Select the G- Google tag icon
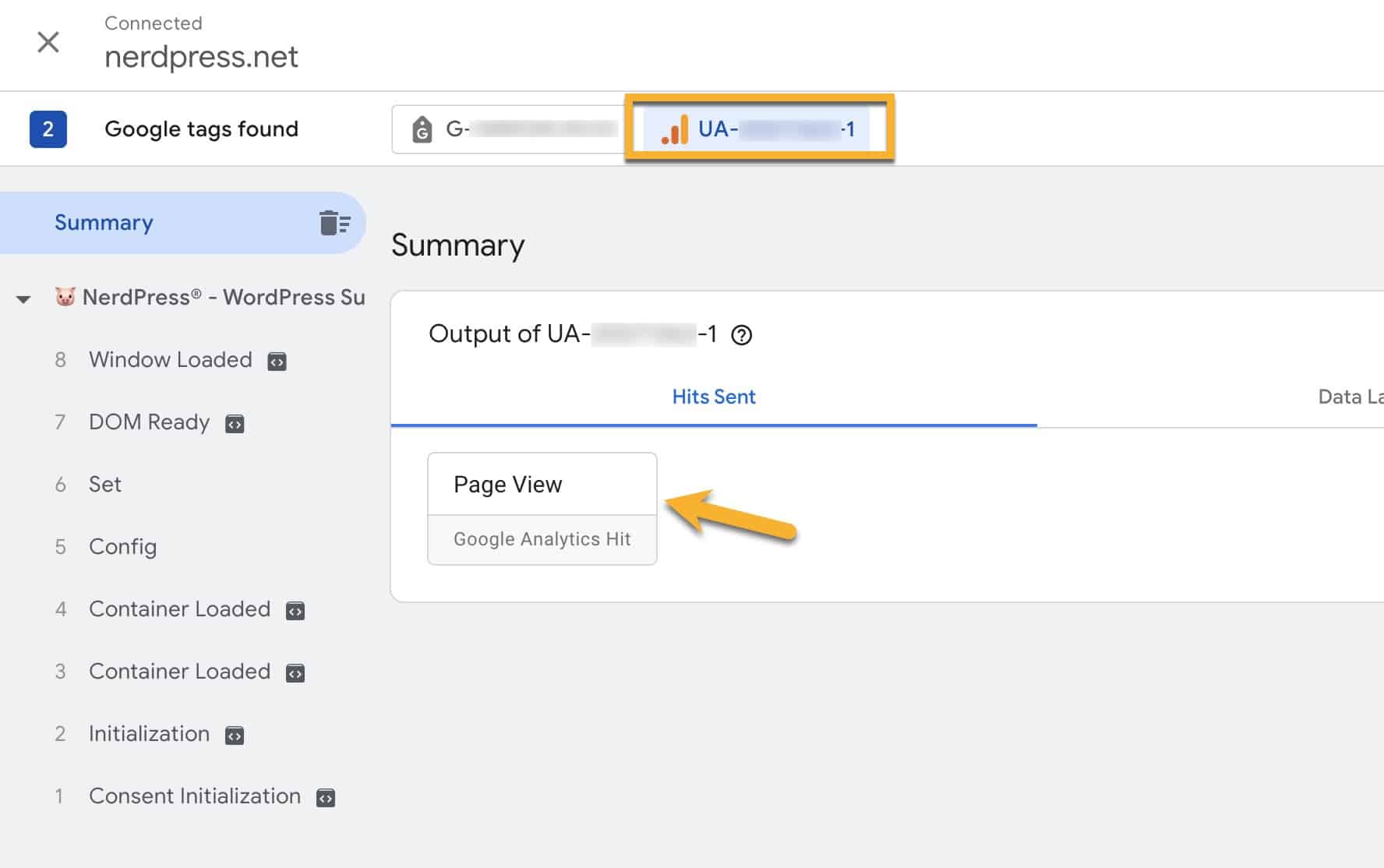 [x=421, y=129]
